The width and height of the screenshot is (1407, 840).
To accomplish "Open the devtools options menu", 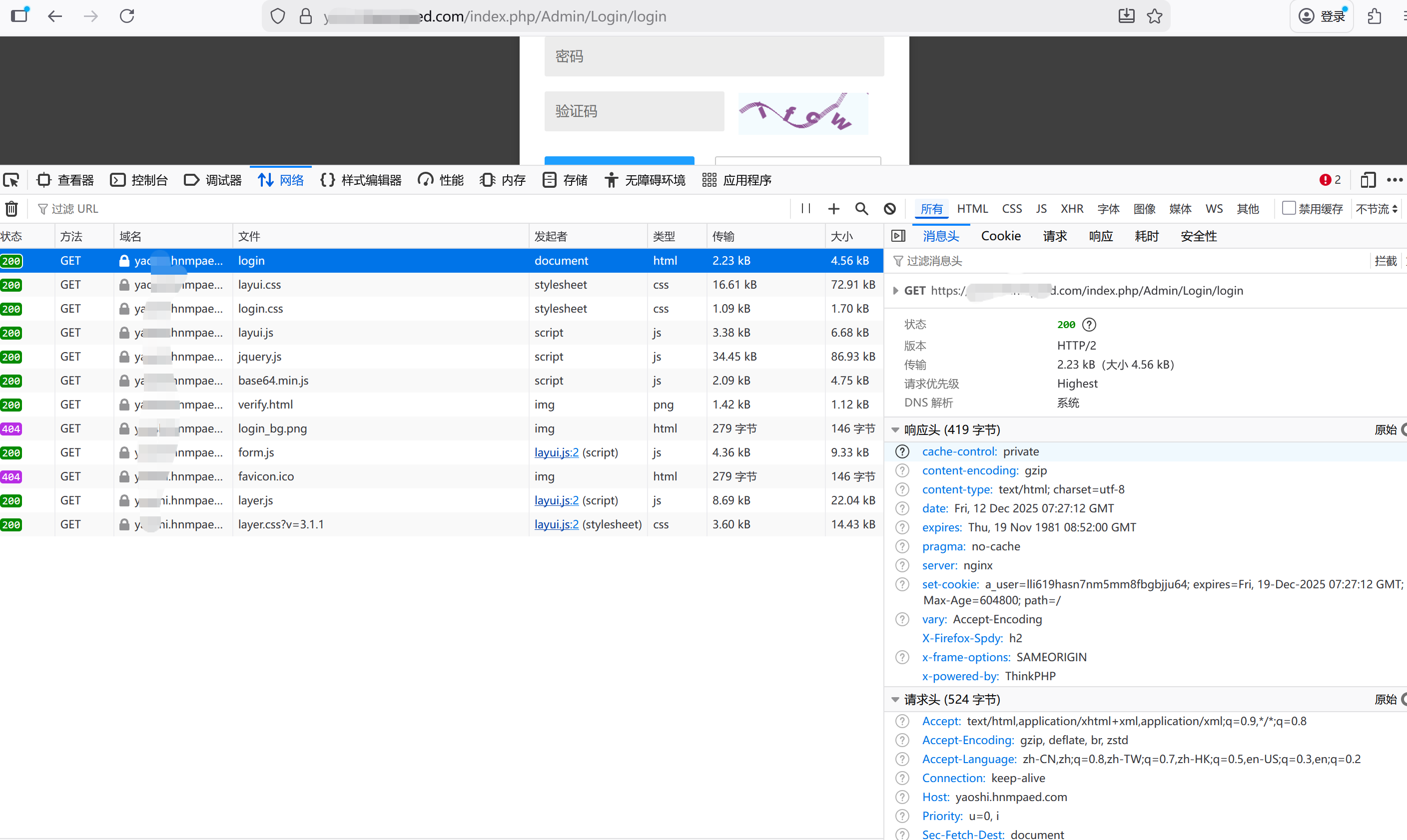I will (x=1395, y=179).
